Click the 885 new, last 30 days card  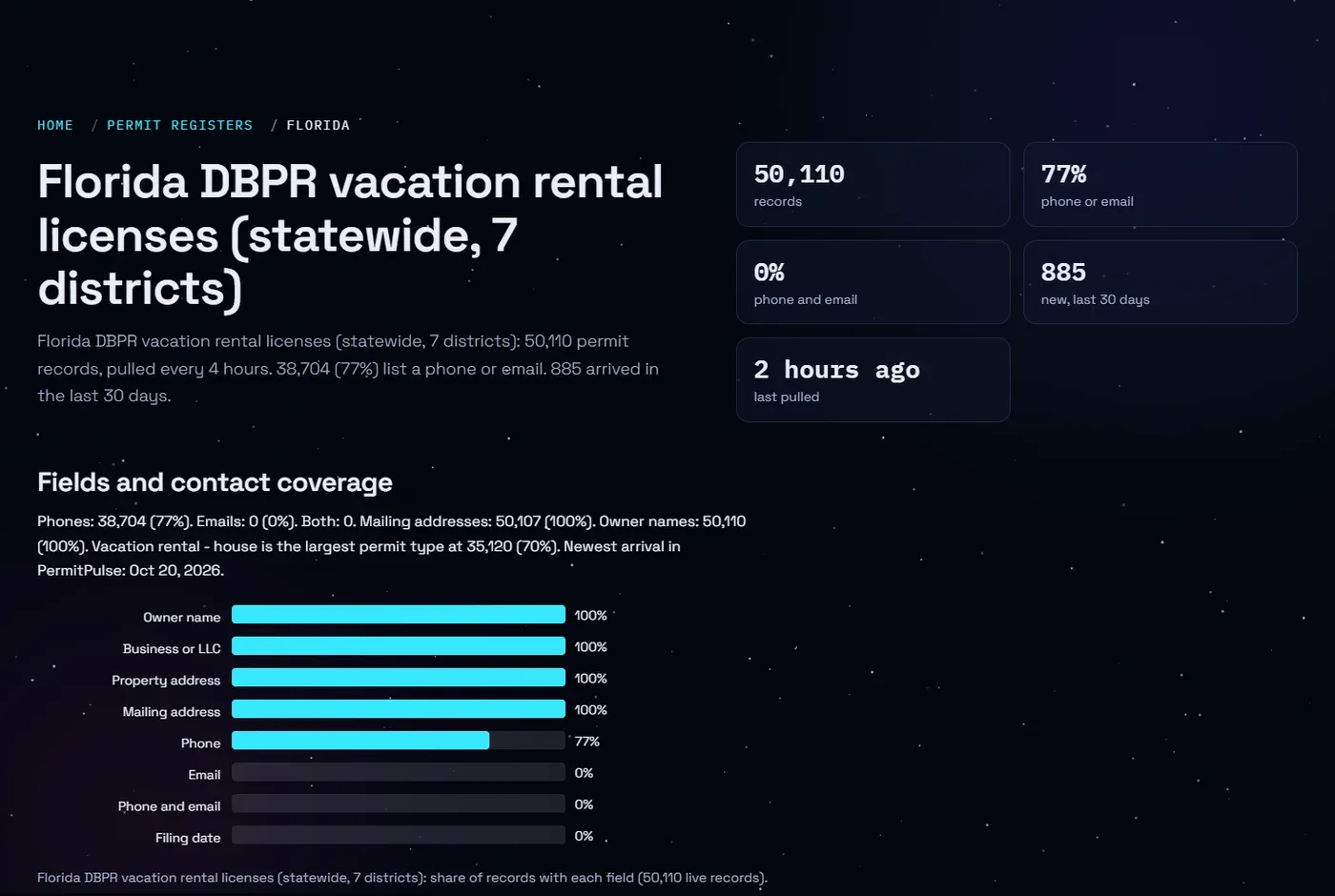tap(1160, 282)
